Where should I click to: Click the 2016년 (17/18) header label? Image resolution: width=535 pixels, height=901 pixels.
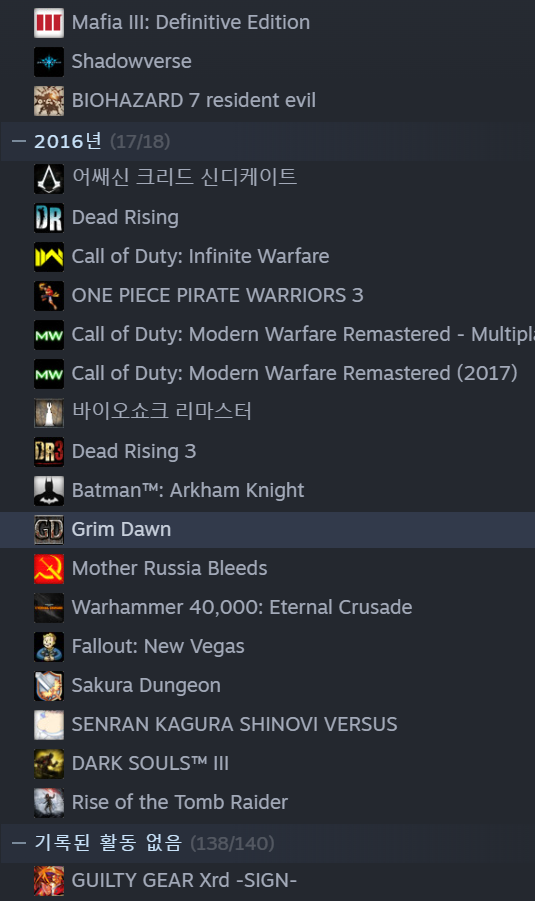click(102, 141)
